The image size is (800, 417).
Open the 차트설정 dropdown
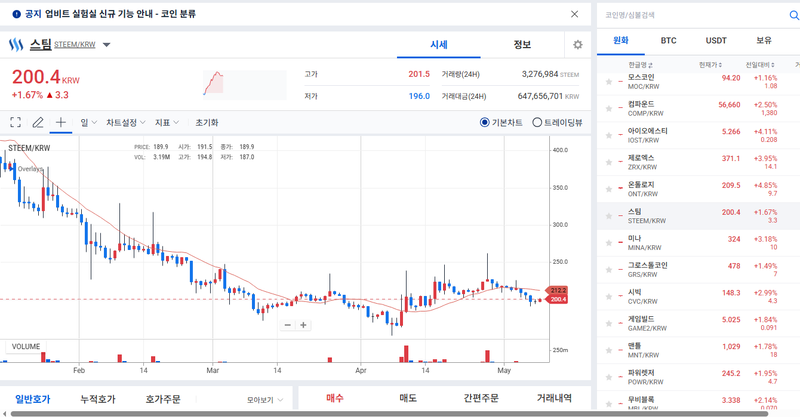[126, 122]
